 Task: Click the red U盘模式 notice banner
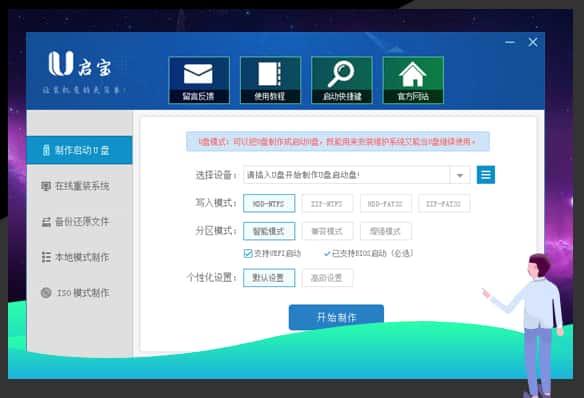(338, 141)
